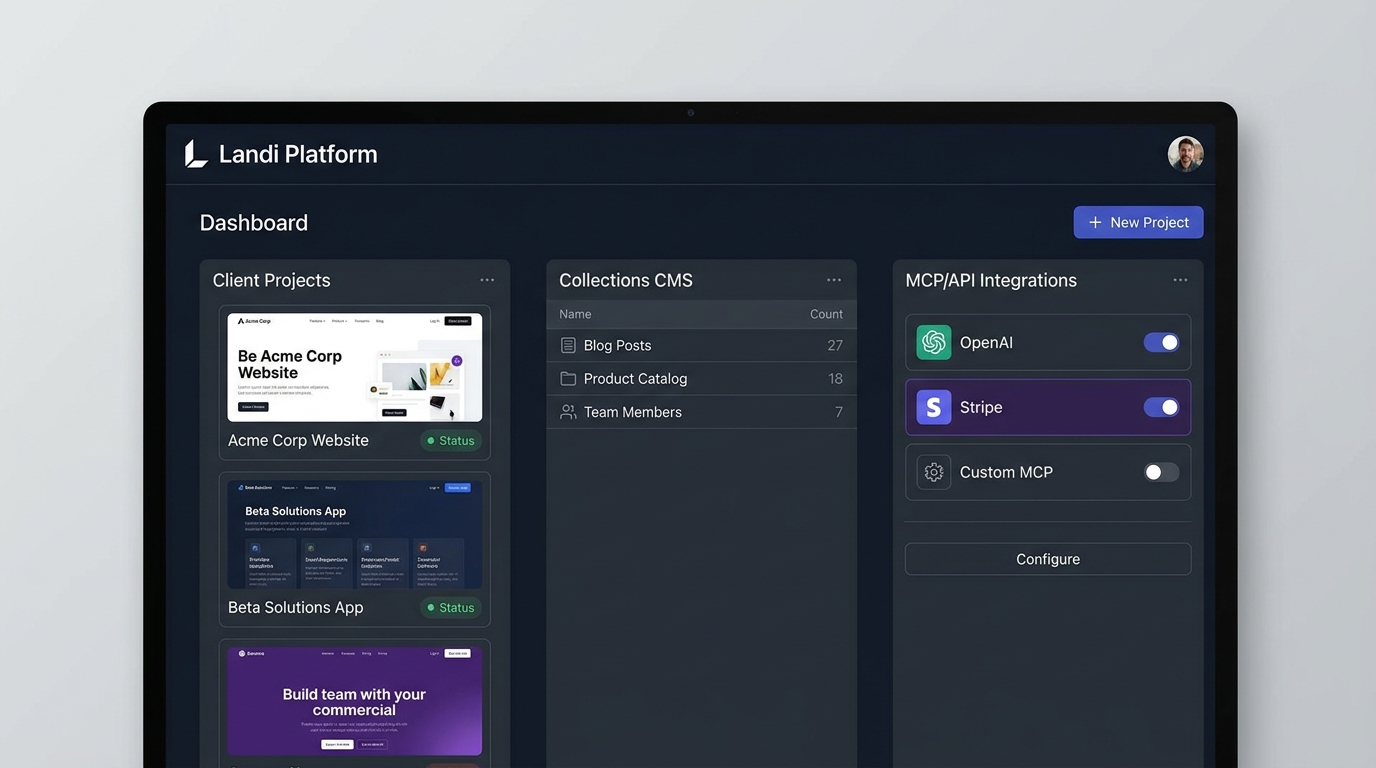Open the purple 'Build team' project thumbnail
This screenshot has width=1376, height=768.
(355, 701)
